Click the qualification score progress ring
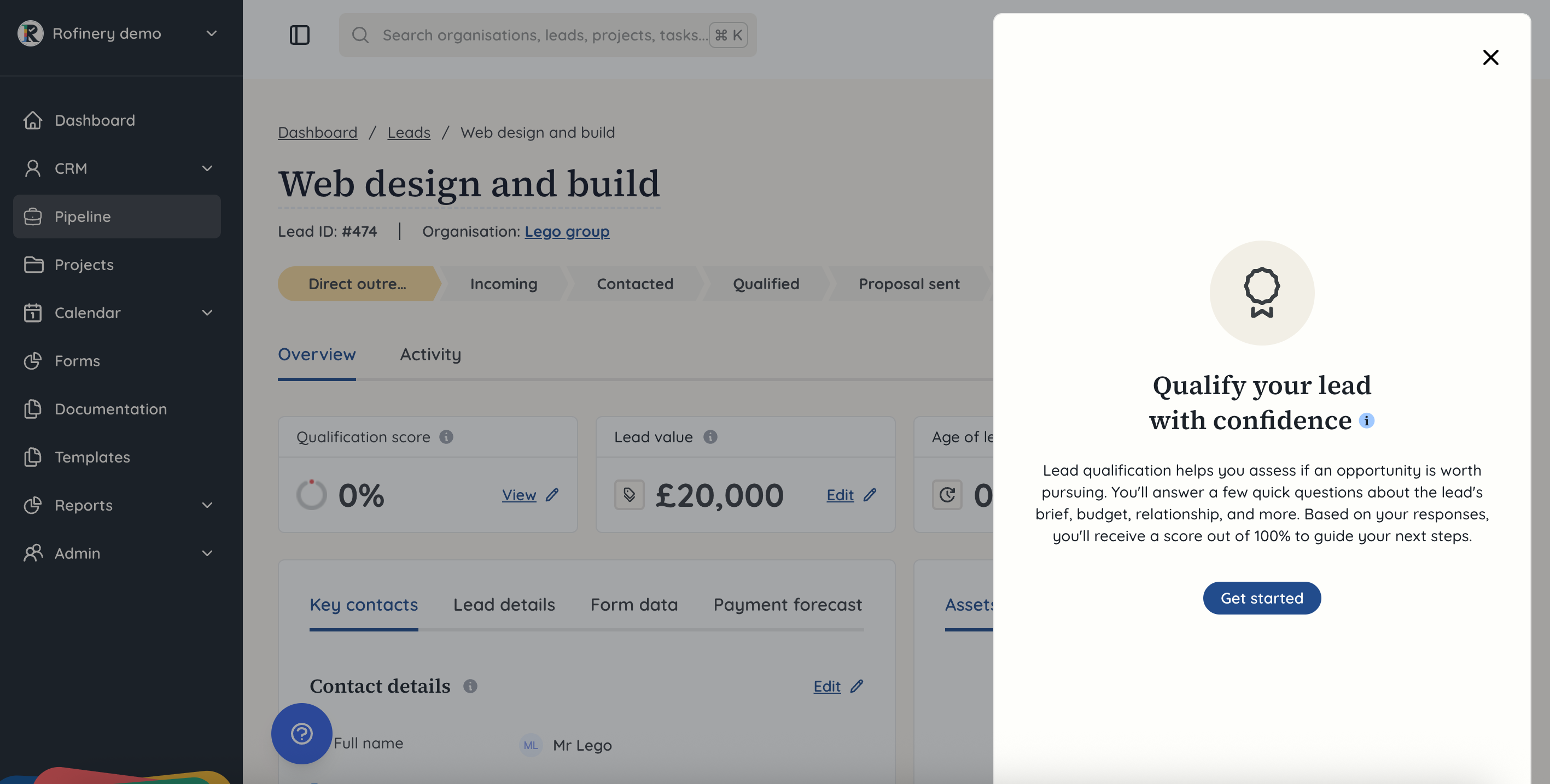Image resolution: width=1550 pixels, height=784 pixels. click(x=311, y=495)
